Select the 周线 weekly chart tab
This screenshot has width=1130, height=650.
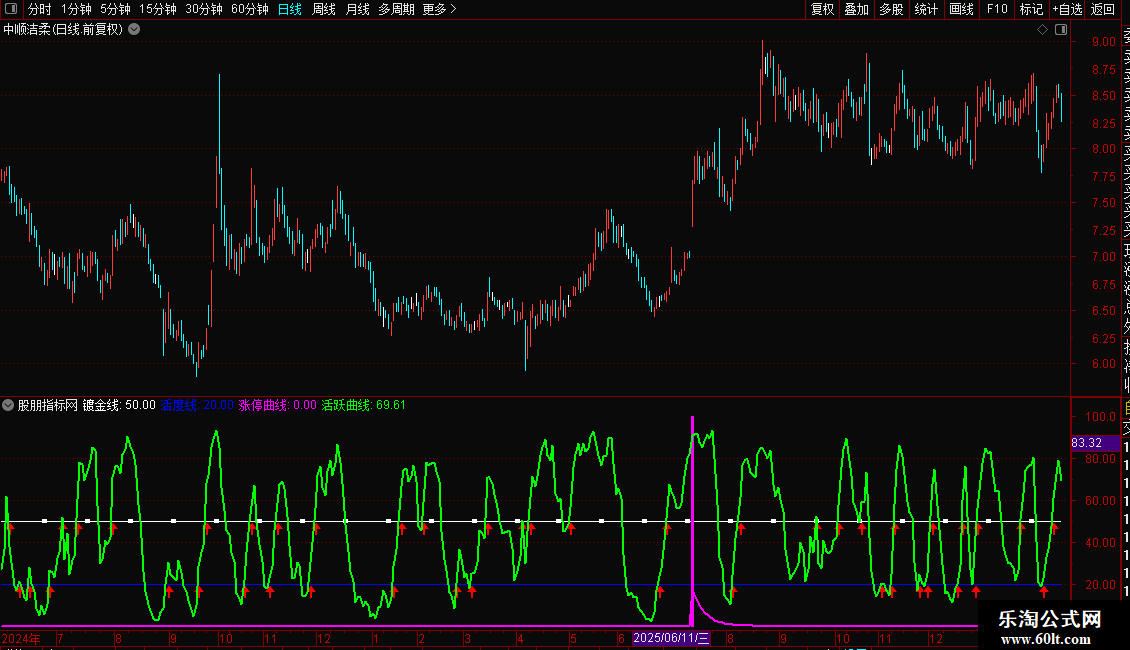point(324,9)
